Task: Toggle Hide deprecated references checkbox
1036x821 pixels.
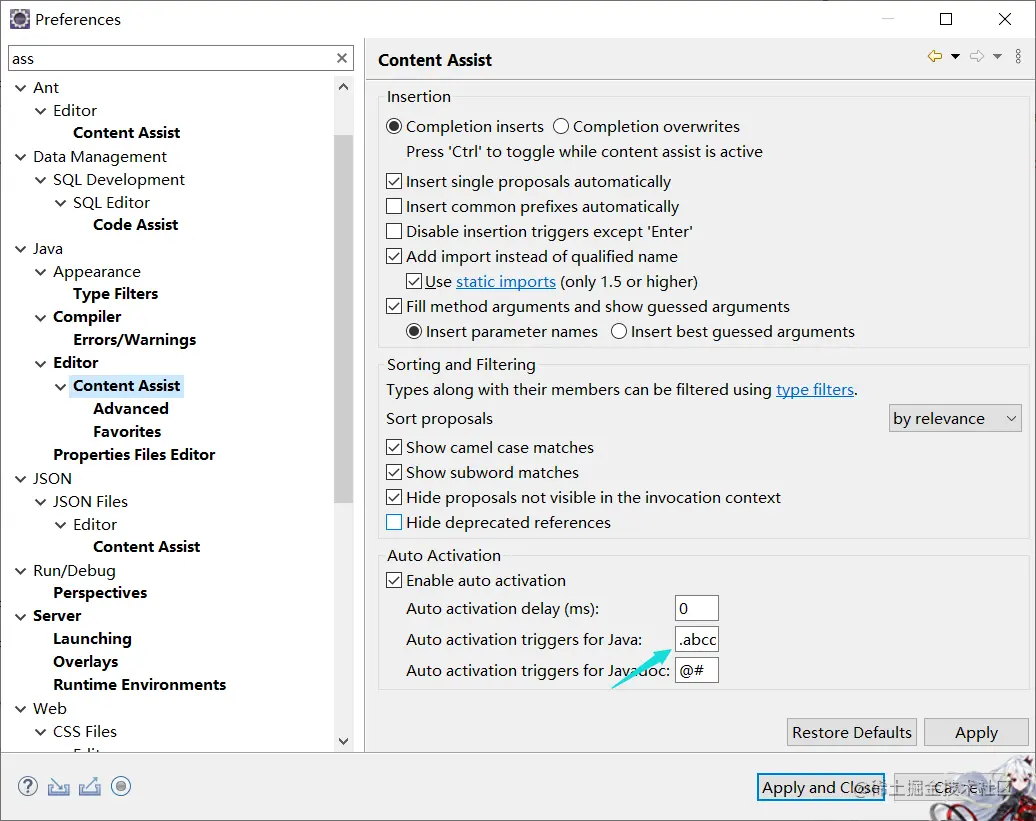Action: click(394, 522)
